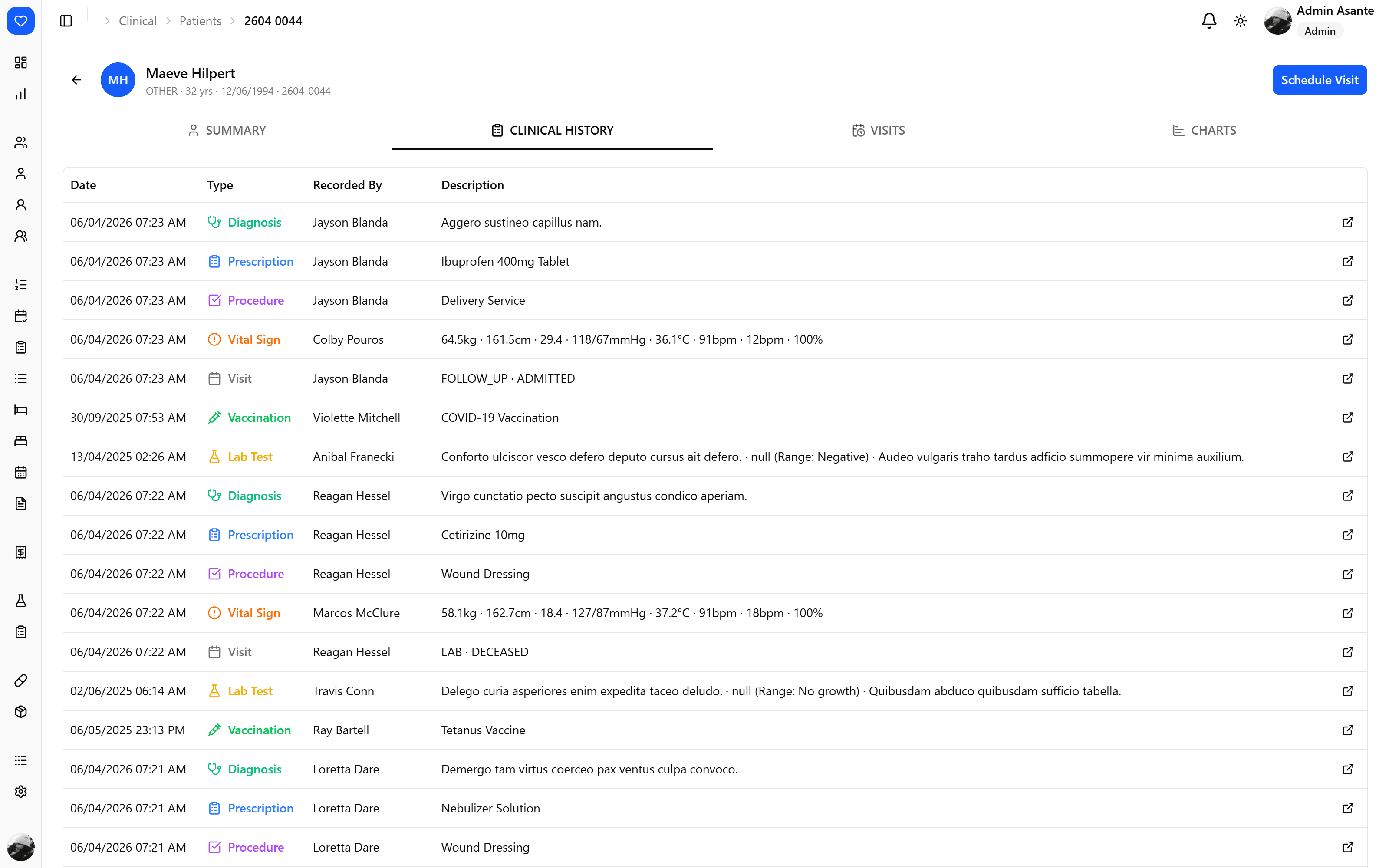Click the heart logo in the sidebar
The height and width of the screenshot is (868, 1389).
[21, 21]
